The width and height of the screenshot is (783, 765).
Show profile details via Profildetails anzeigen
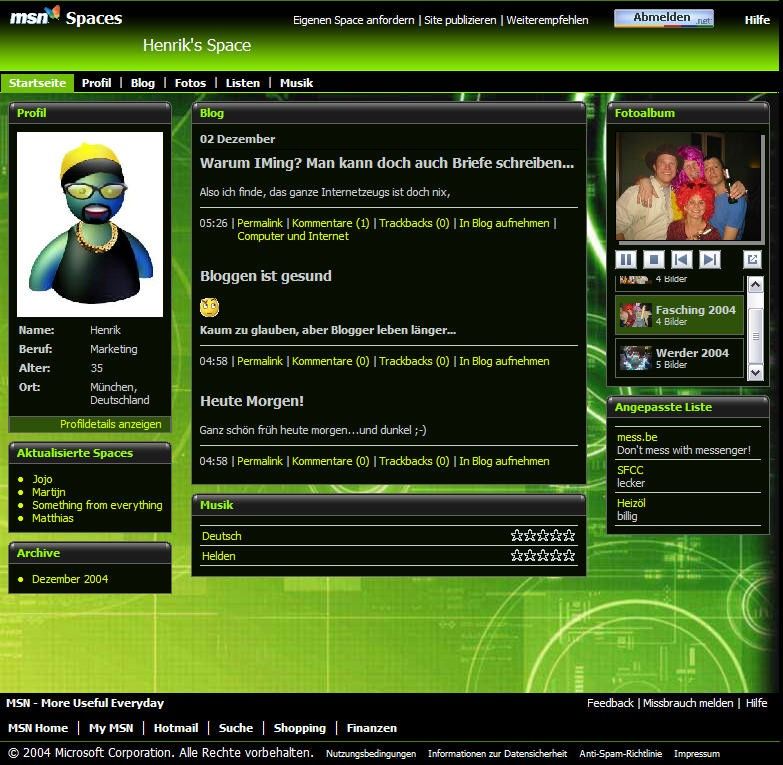(x=110, y=424)
